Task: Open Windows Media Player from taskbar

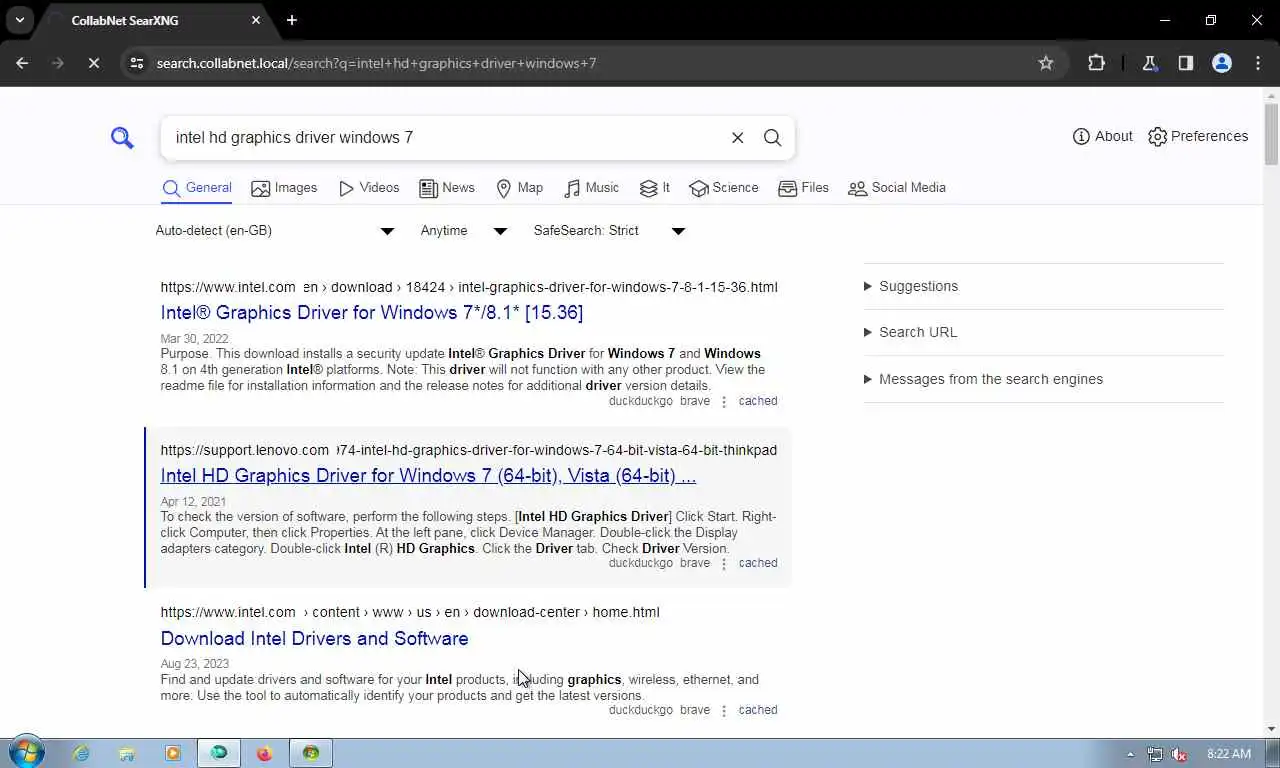Action: (x=173, y=753)
